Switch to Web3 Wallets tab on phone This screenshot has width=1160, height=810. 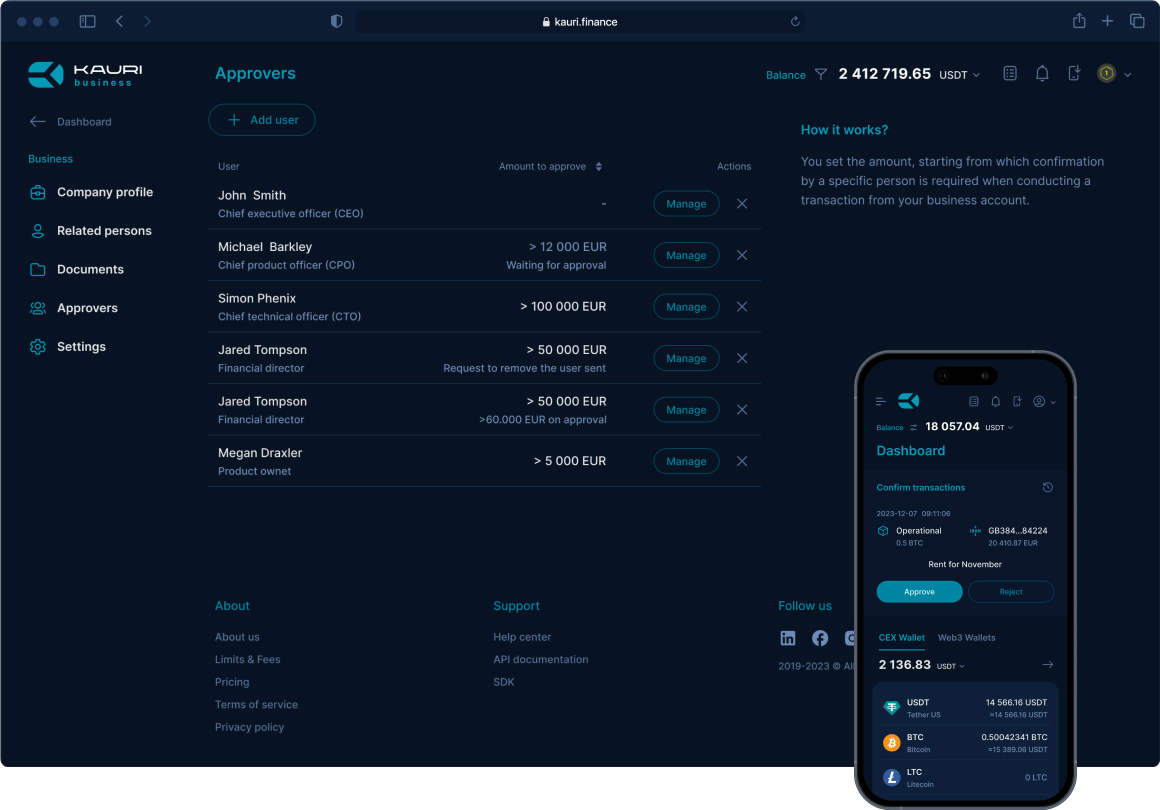pyautogui.click(x=966, y=637)
